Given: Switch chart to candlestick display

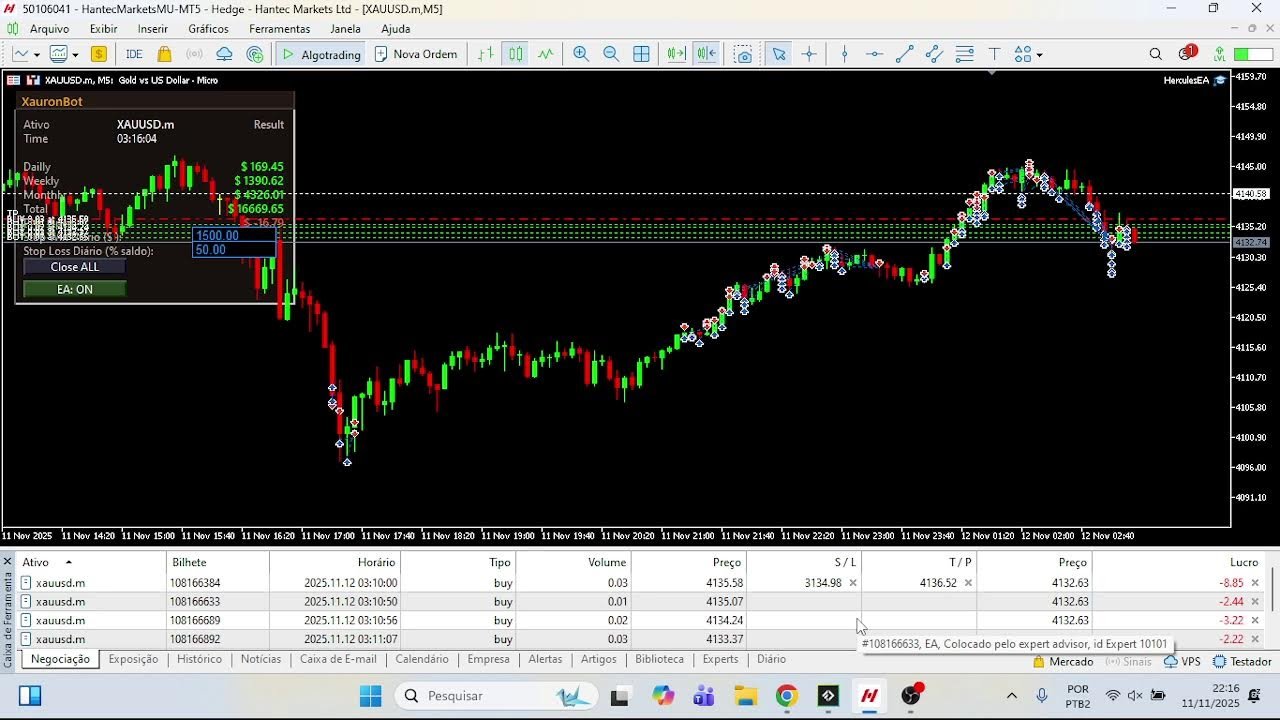Looking at the screenshot, I should pyautogui.click(x=513, y=54).
